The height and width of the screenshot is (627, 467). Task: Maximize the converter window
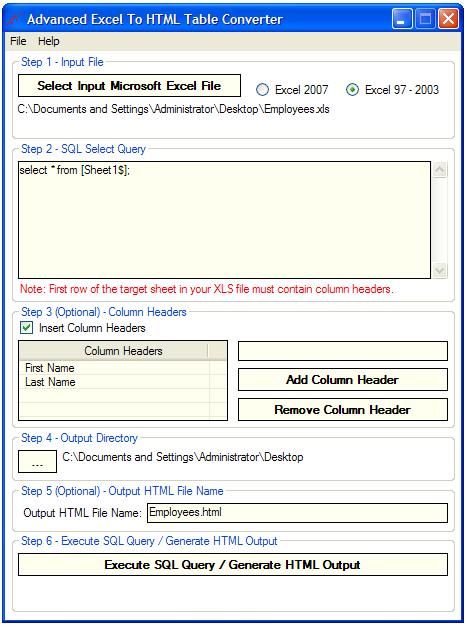point(425,19)
